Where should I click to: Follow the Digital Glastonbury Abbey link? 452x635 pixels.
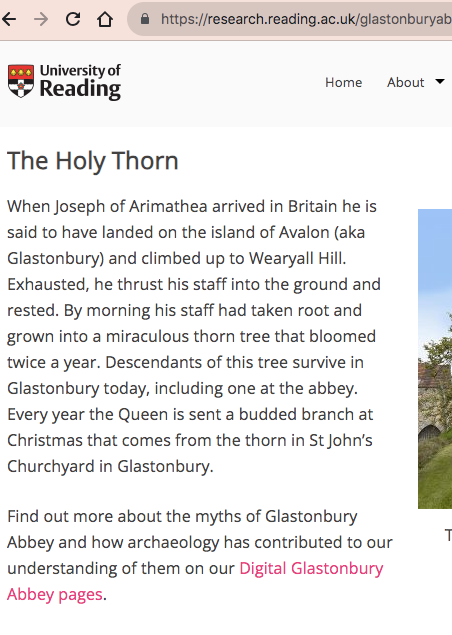coord(195,581)
